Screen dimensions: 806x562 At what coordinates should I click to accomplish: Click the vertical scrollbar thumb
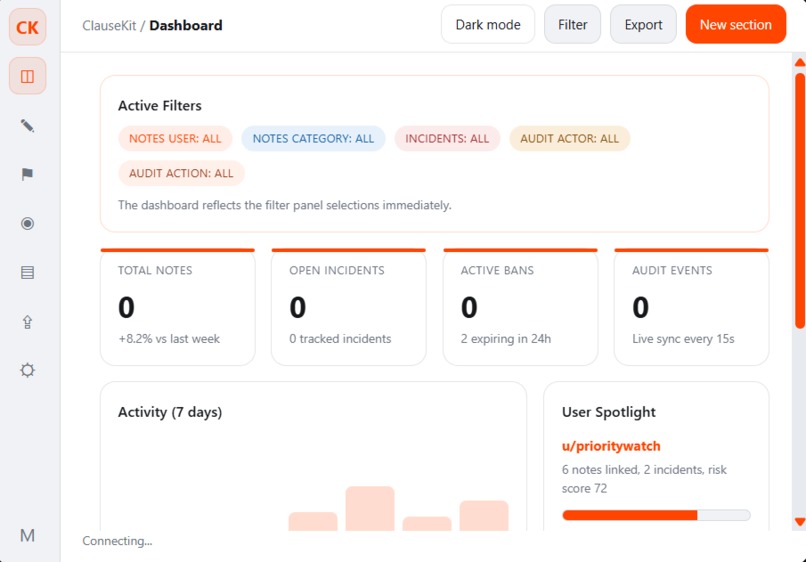click(x=800, y=201)
